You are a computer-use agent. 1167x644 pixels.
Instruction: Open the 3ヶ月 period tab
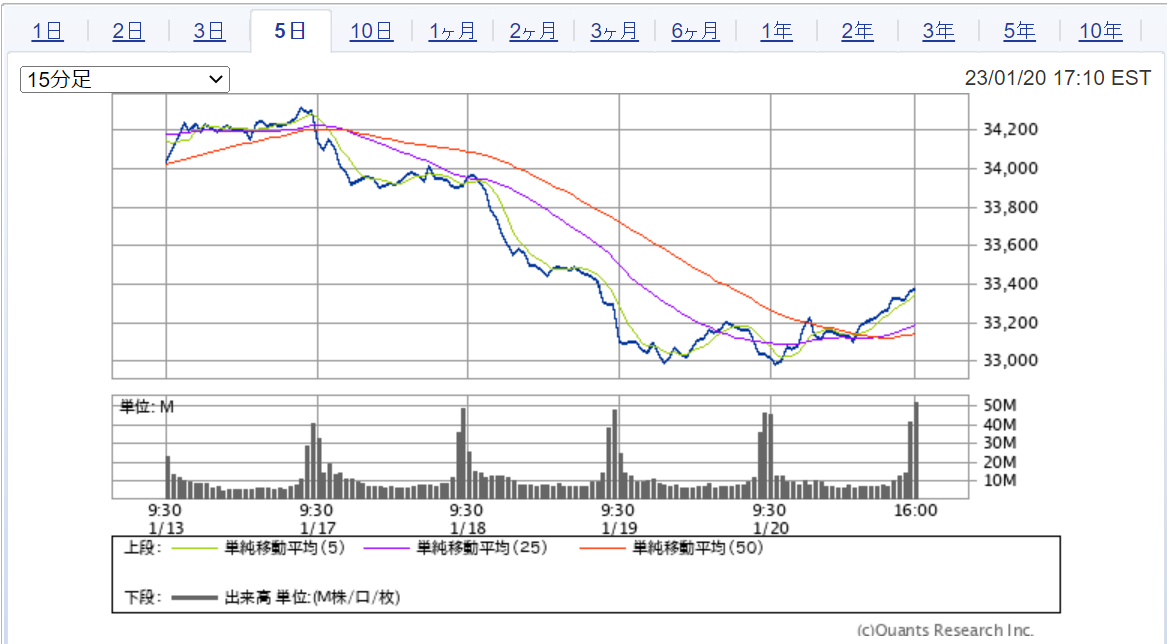point(615,31)
